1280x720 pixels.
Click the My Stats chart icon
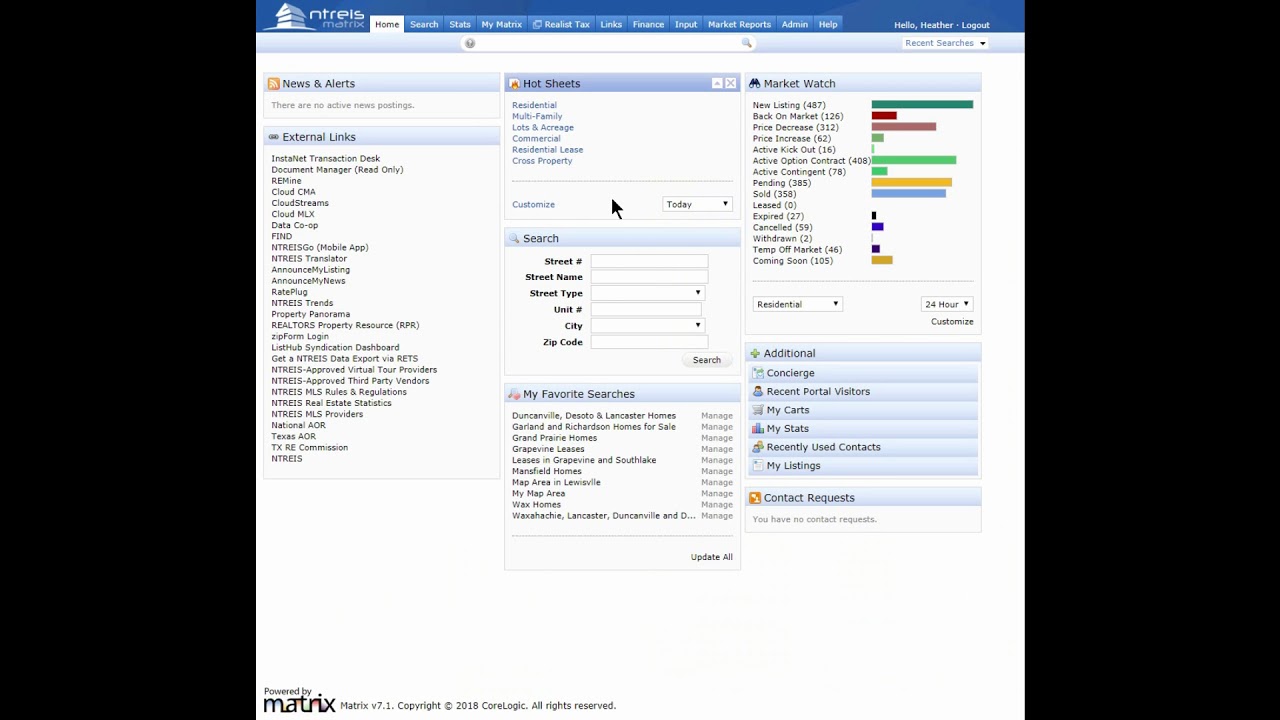[x=758, y=428]
